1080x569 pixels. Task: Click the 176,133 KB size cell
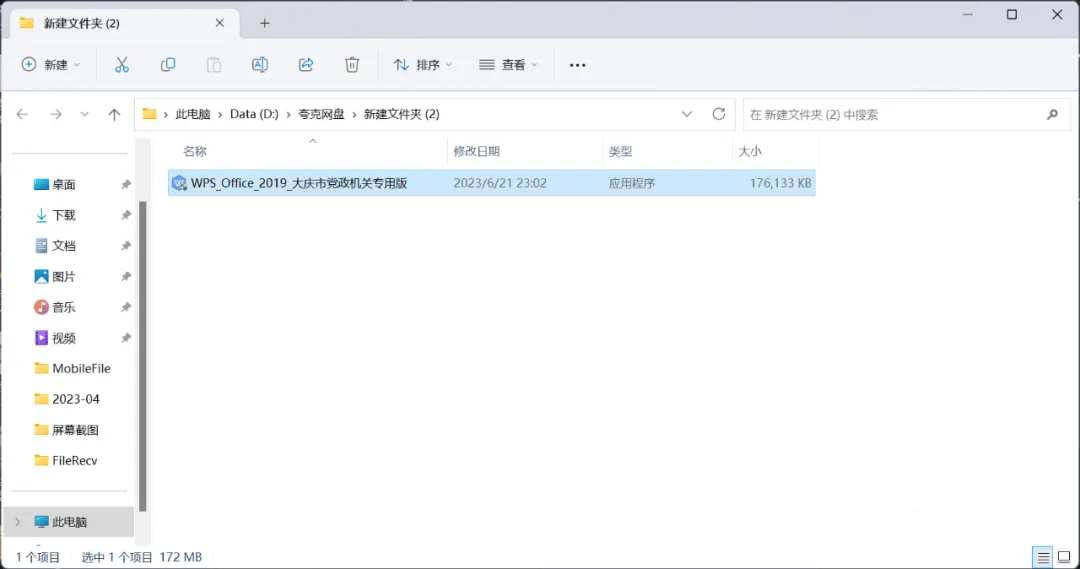pyautogui.click(x=780, y=183)
